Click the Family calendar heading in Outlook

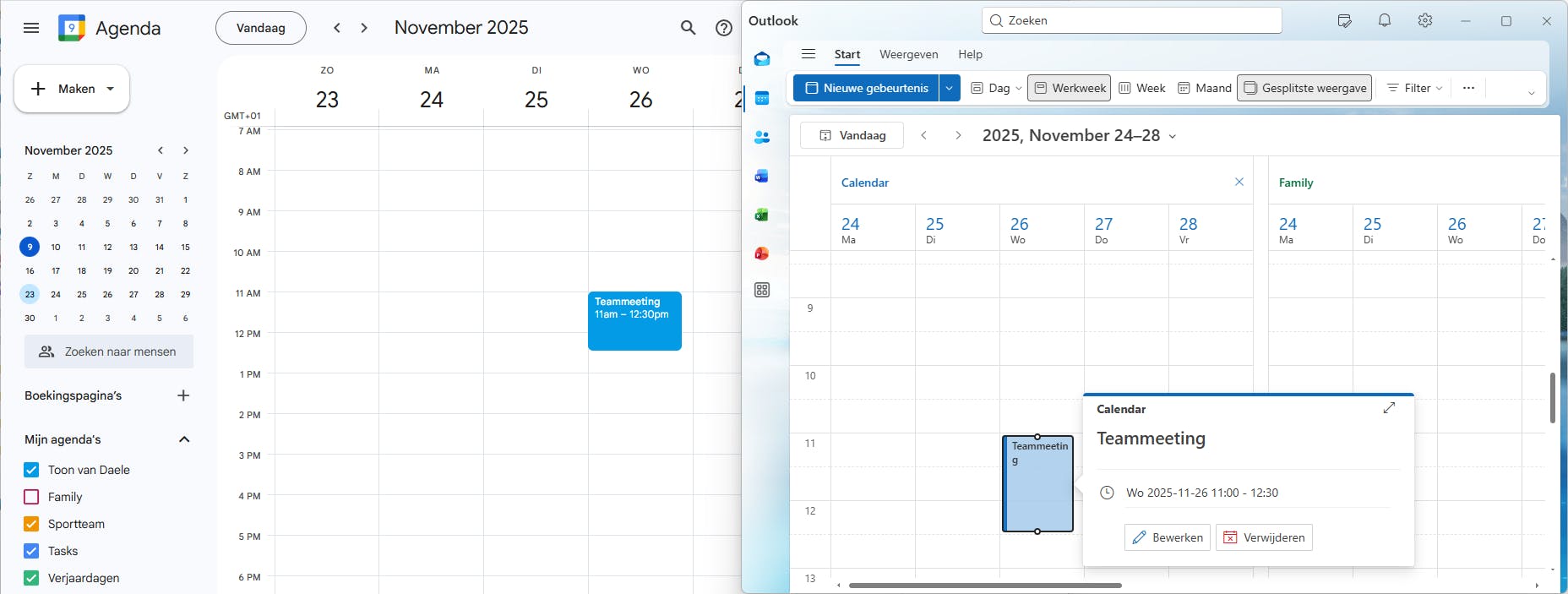[1296, 183]
